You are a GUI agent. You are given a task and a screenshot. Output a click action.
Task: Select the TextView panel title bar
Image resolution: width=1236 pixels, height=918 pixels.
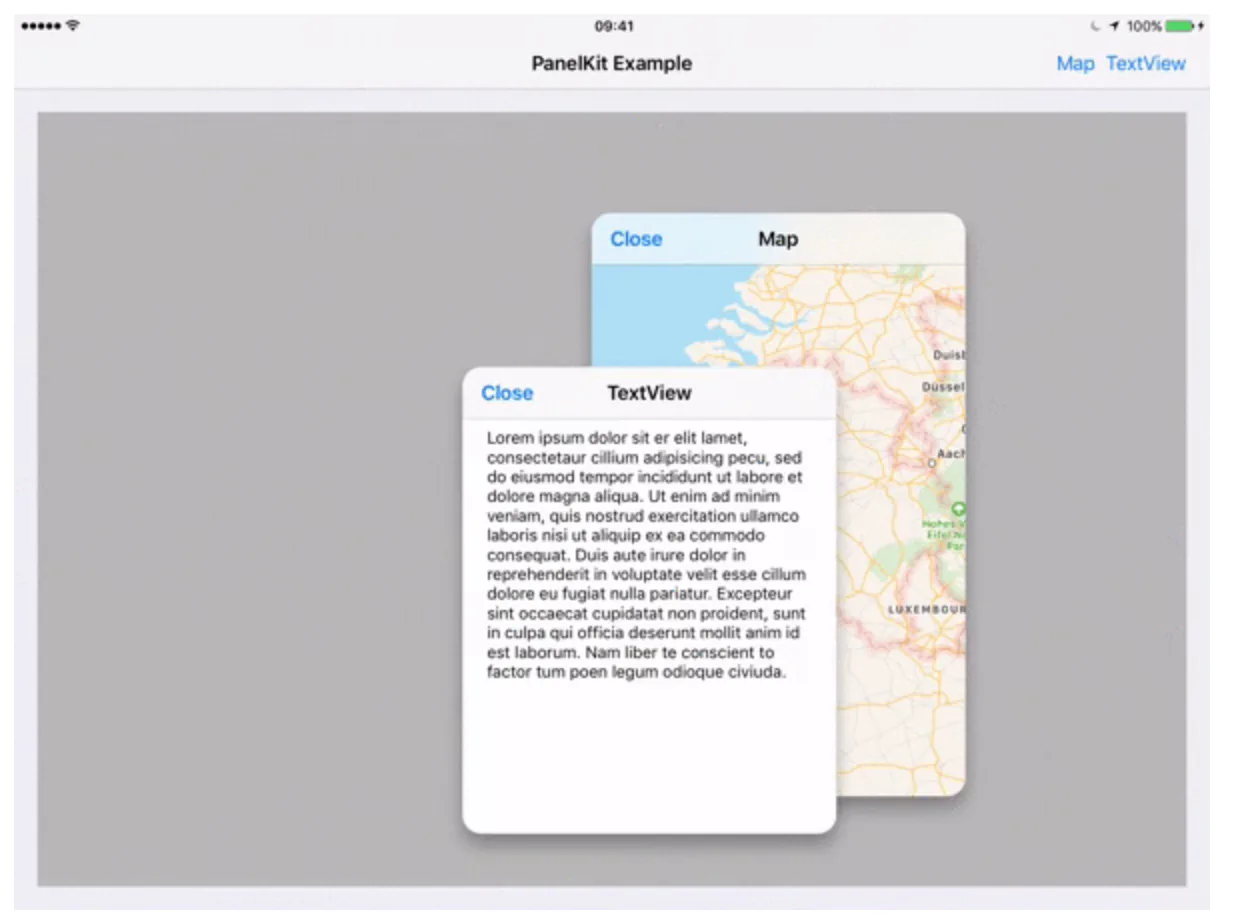tap(649, 393)
